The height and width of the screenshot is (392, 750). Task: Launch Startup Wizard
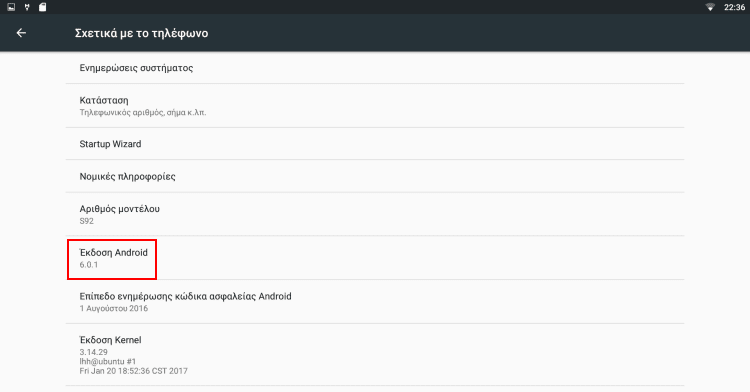pyautogui.click(x=375, y=144)
